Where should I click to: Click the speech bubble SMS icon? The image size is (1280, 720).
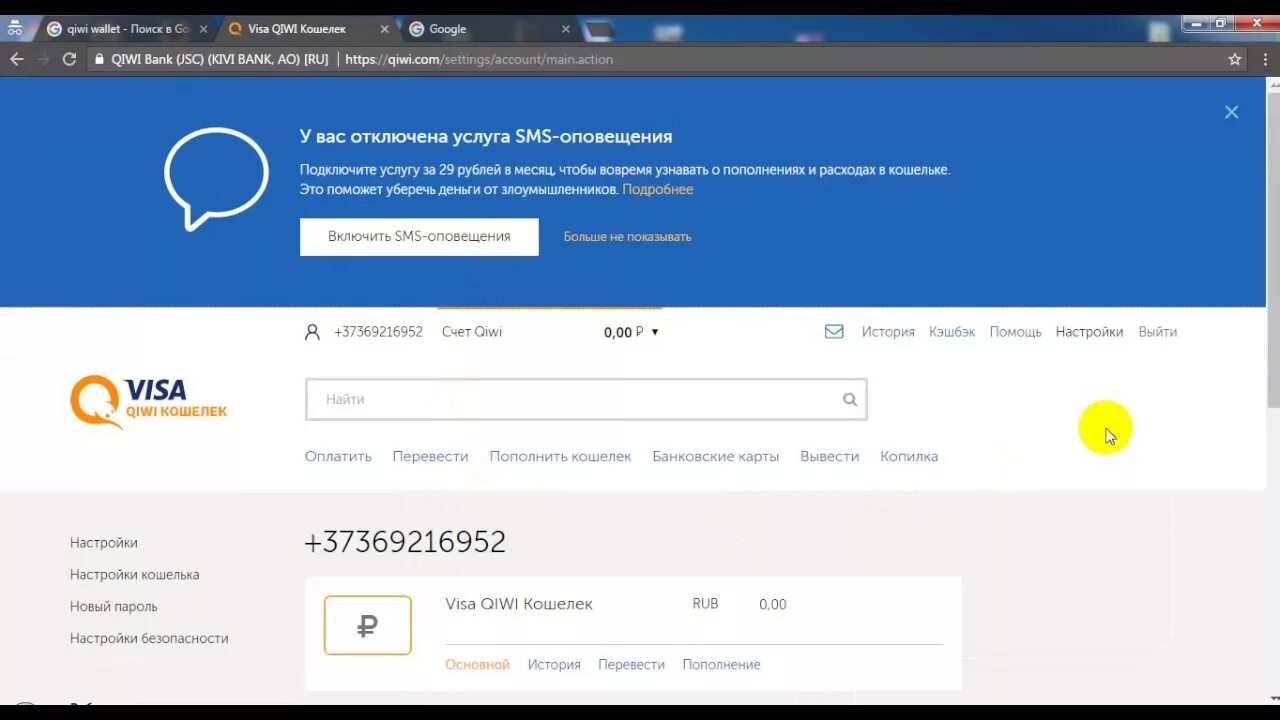pos(216,178)
